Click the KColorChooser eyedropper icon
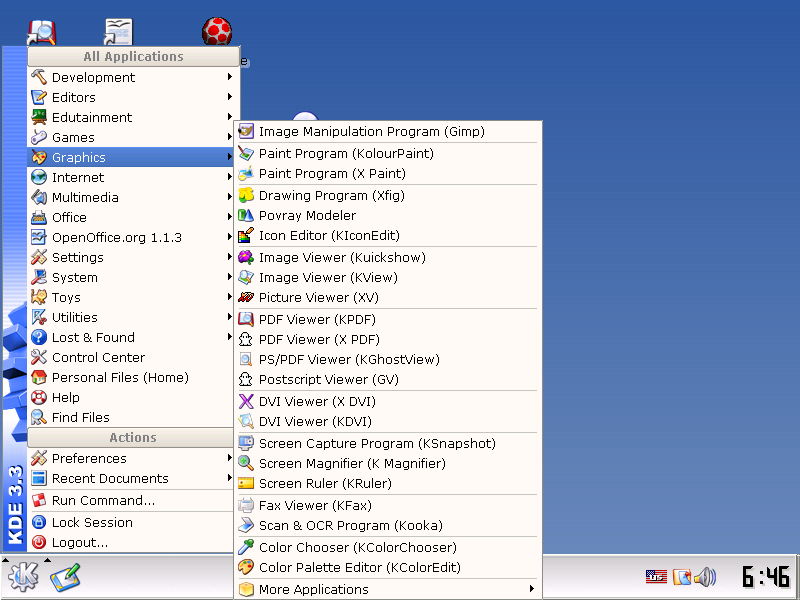Image resolution: width=800 pixels, height=600 pixels. coord(246,547)
